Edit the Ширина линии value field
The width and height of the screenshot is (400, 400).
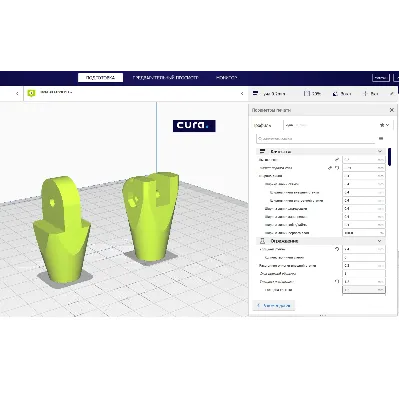click(x=364, y=176)
